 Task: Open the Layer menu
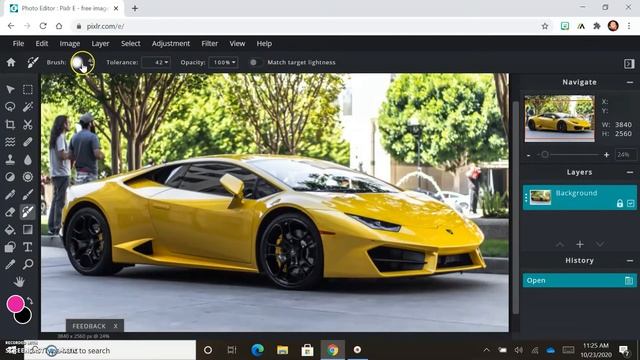[x=100, y=44]
